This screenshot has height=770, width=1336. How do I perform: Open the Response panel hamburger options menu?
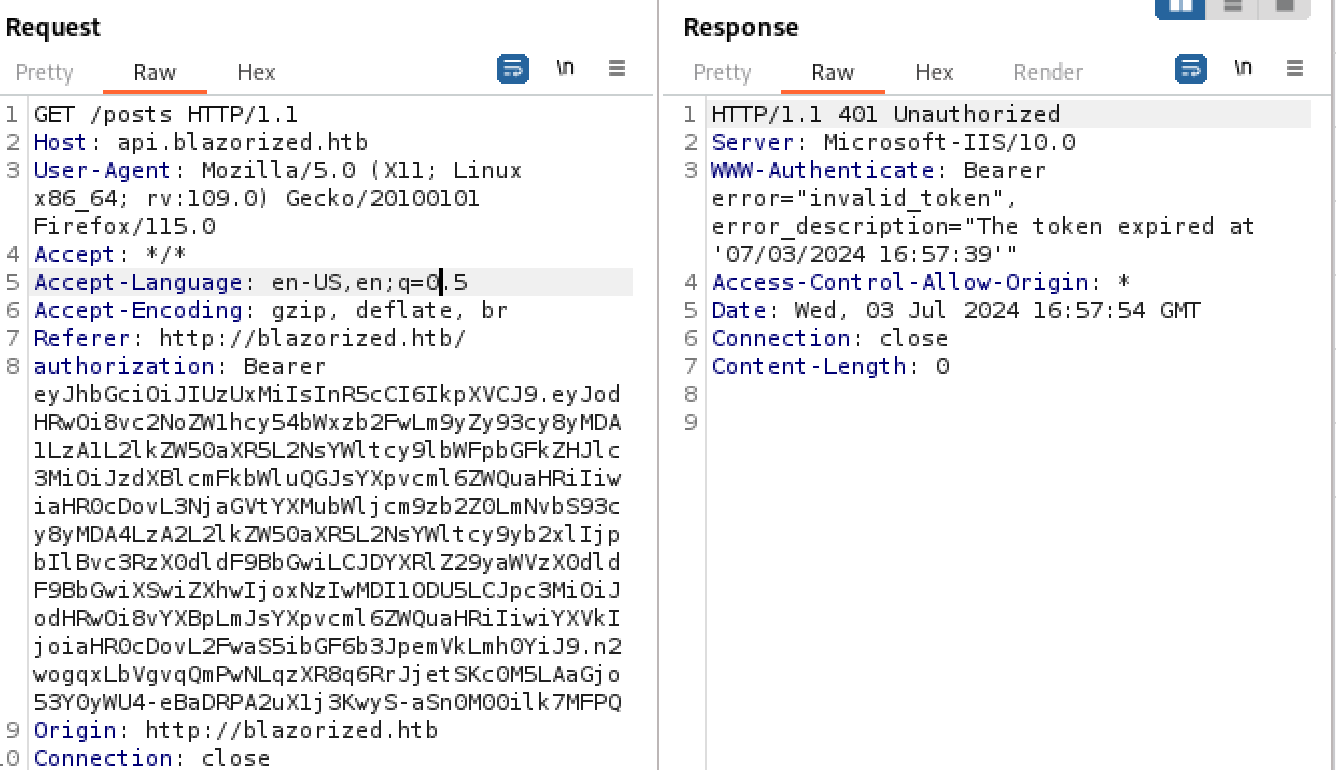tap(1295, 69)
